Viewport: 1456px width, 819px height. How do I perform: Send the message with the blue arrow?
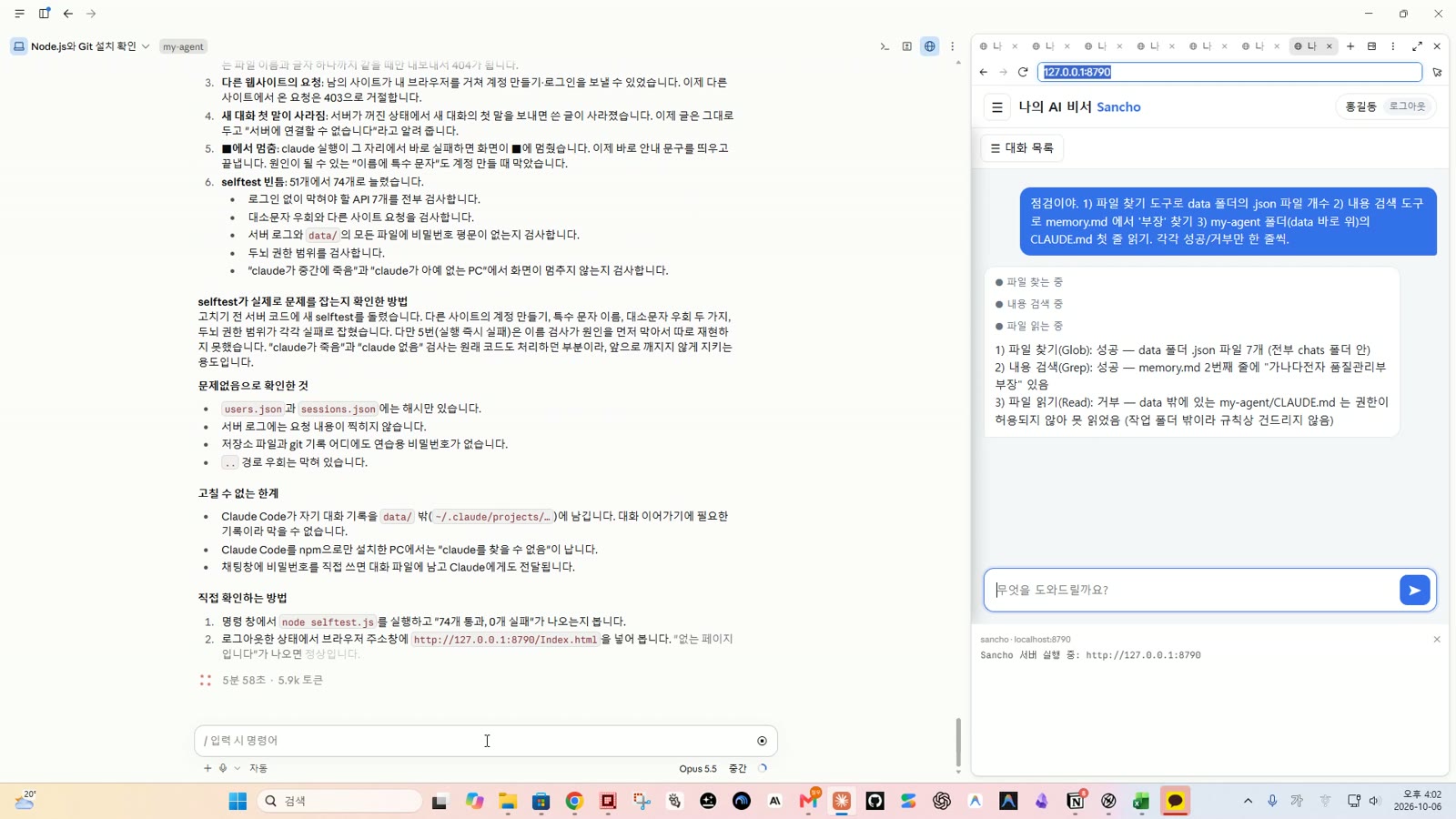[1414, 590]
